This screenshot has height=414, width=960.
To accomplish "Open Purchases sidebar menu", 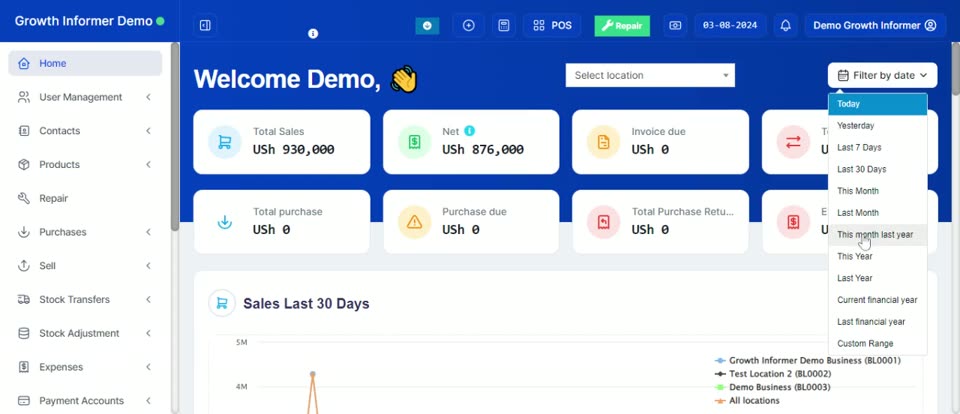I will coord(85,231).
